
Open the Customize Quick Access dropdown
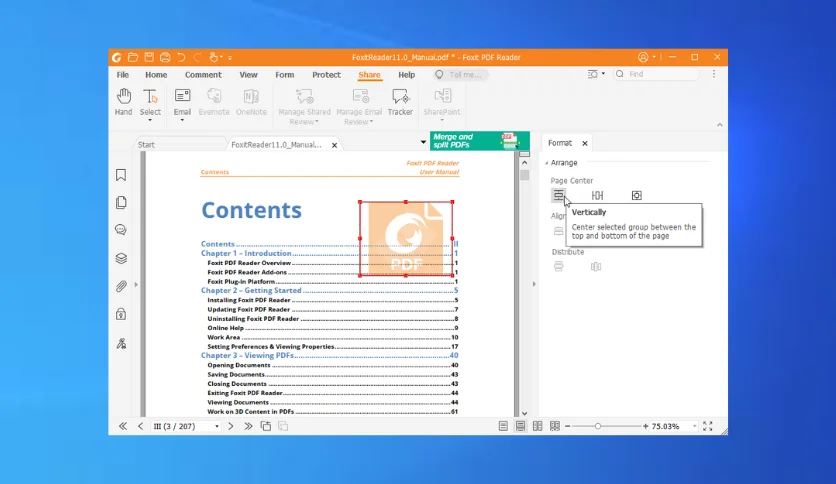pos(230,58)
